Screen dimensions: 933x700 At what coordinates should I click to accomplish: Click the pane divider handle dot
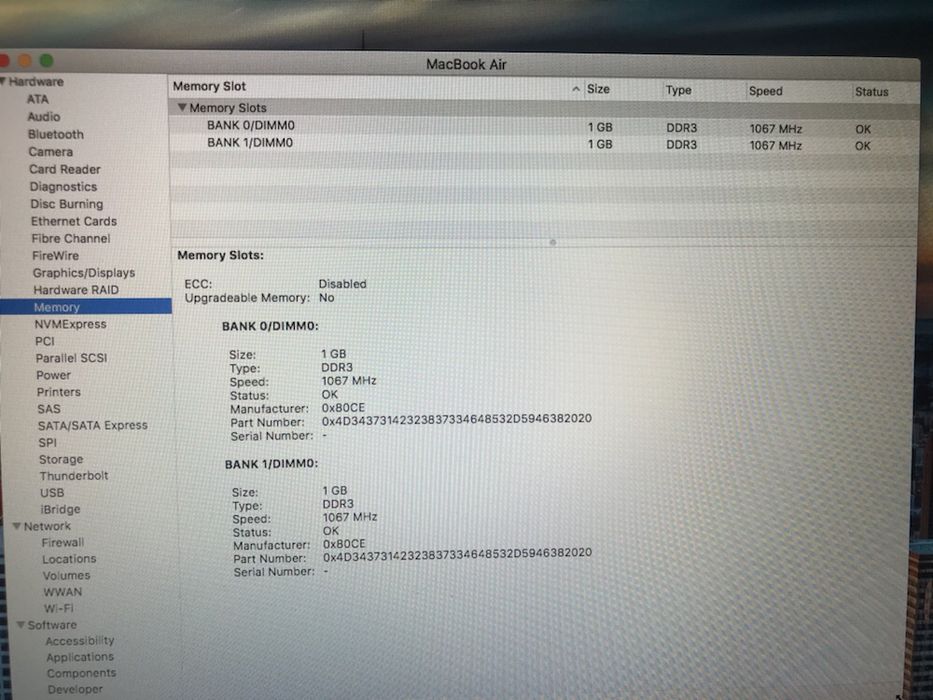coord(553,242)
